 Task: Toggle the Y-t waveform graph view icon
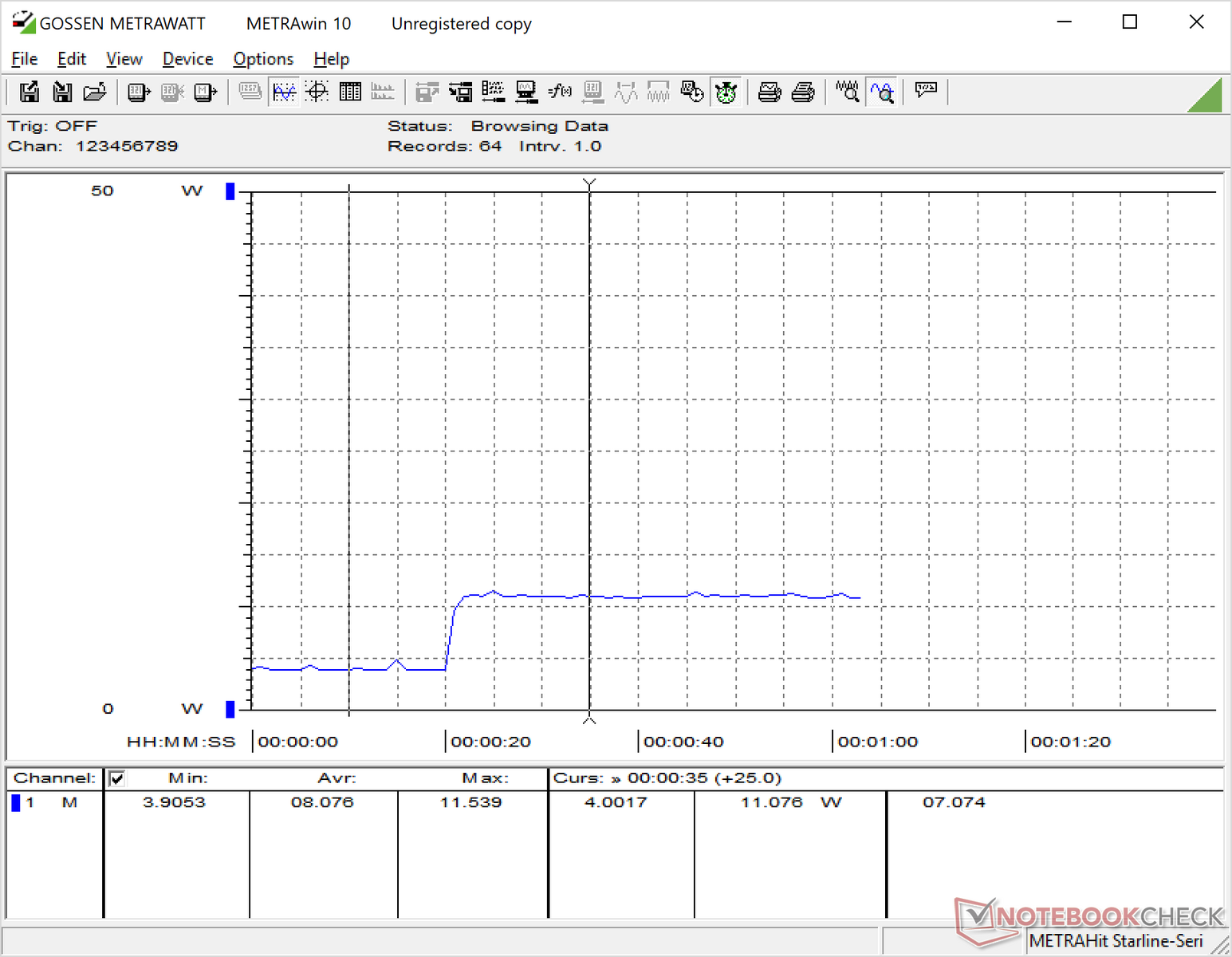(x=284, y=93)
